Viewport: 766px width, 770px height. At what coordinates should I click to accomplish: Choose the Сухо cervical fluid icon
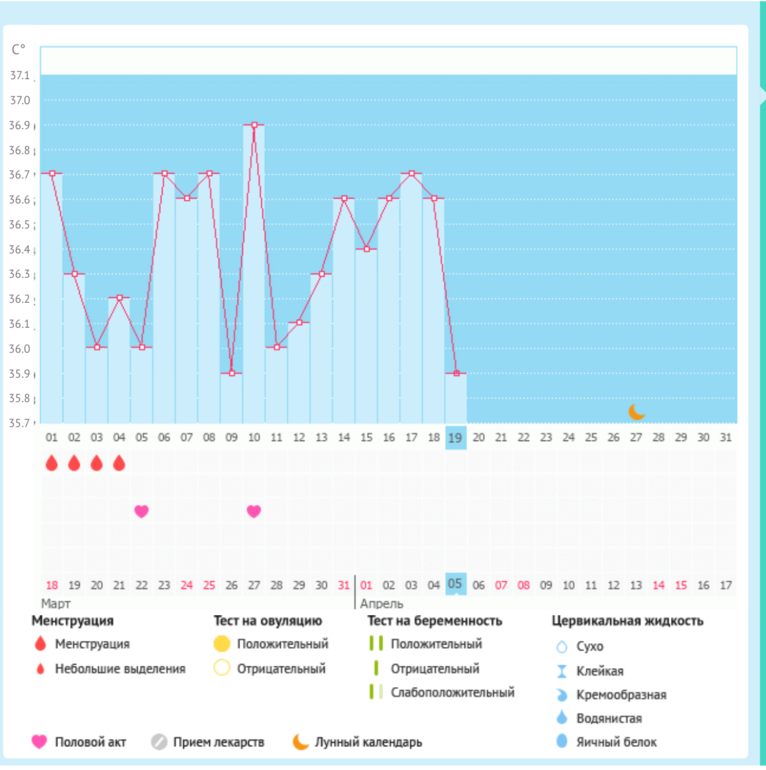point(561,647)
